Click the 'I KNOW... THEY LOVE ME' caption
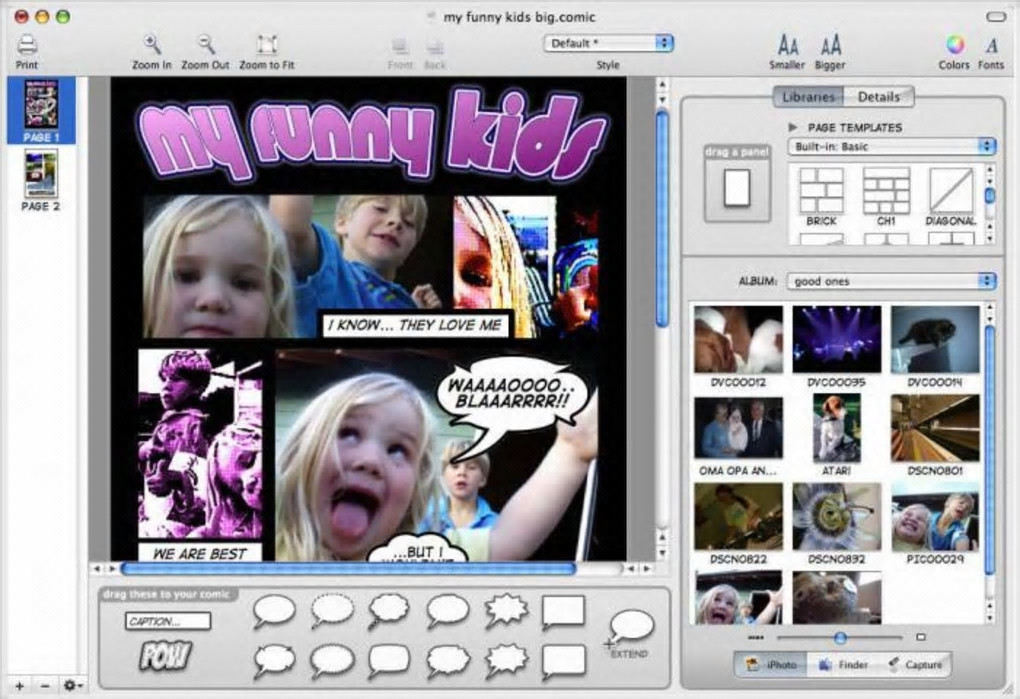Screen dimensions: 1020x699 tap(415, 324)
